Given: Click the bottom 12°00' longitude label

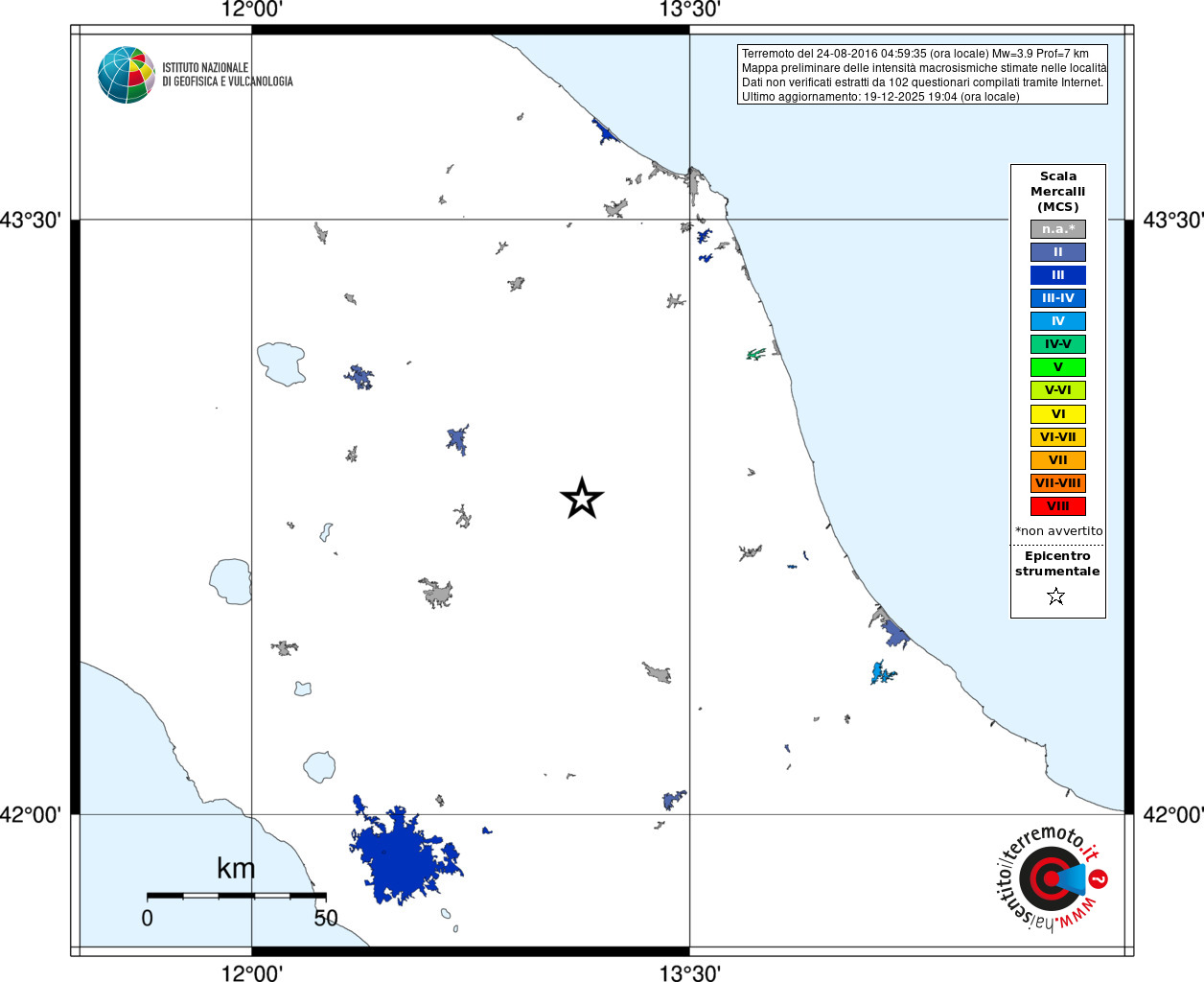Looking at the screenshot, I should (252, 972).
